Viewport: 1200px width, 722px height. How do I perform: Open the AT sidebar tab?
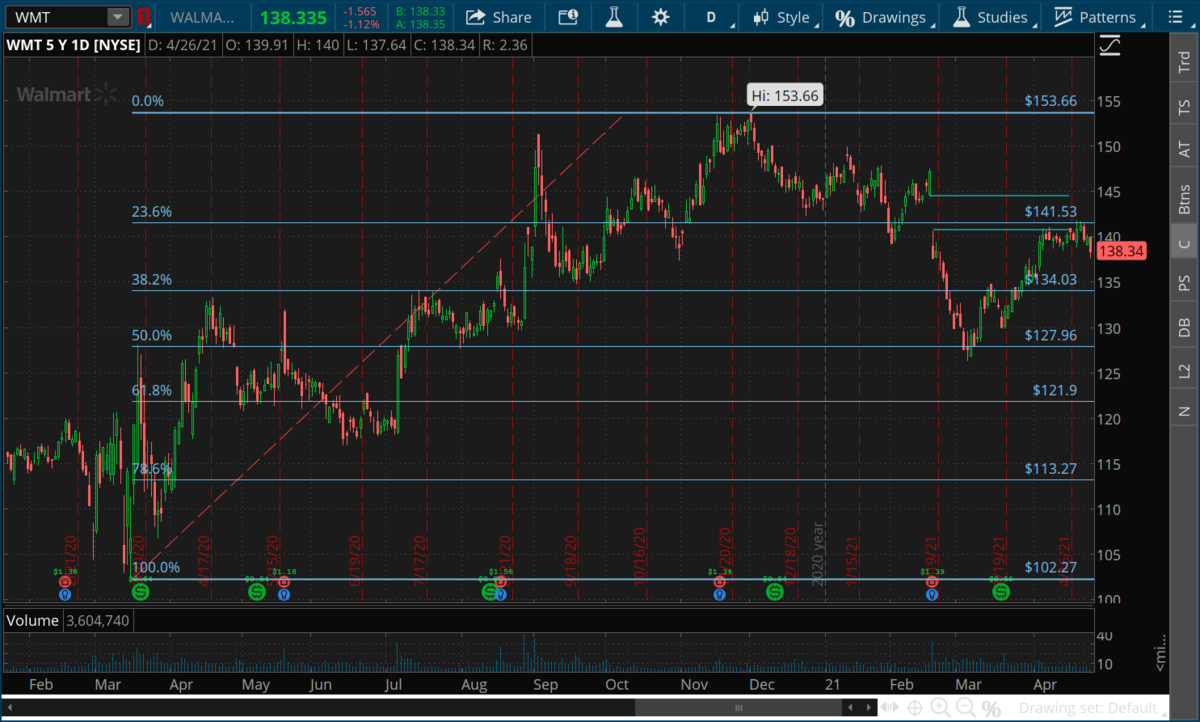point(1184,149)
